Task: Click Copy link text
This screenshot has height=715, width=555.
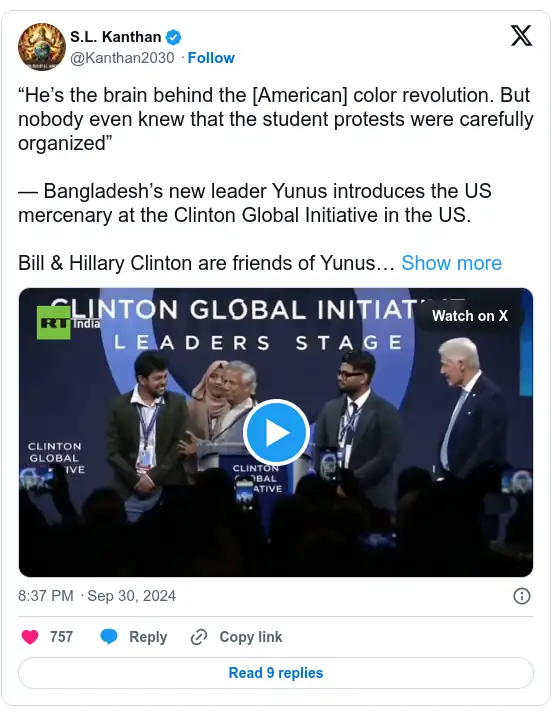Action: [251, 637]
